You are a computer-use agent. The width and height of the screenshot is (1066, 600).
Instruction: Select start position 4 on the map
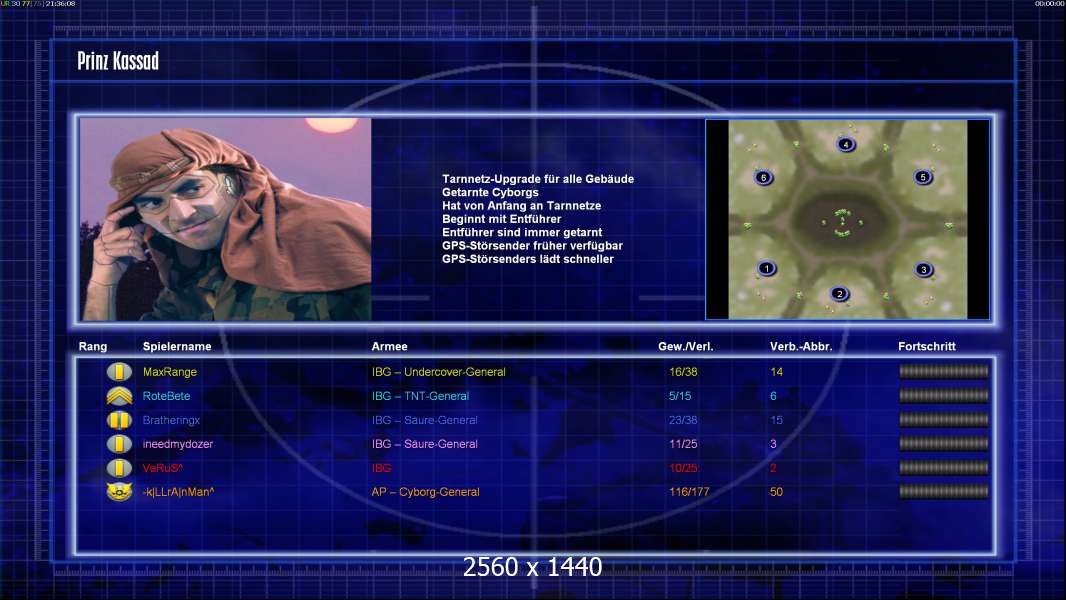point(846,144)
